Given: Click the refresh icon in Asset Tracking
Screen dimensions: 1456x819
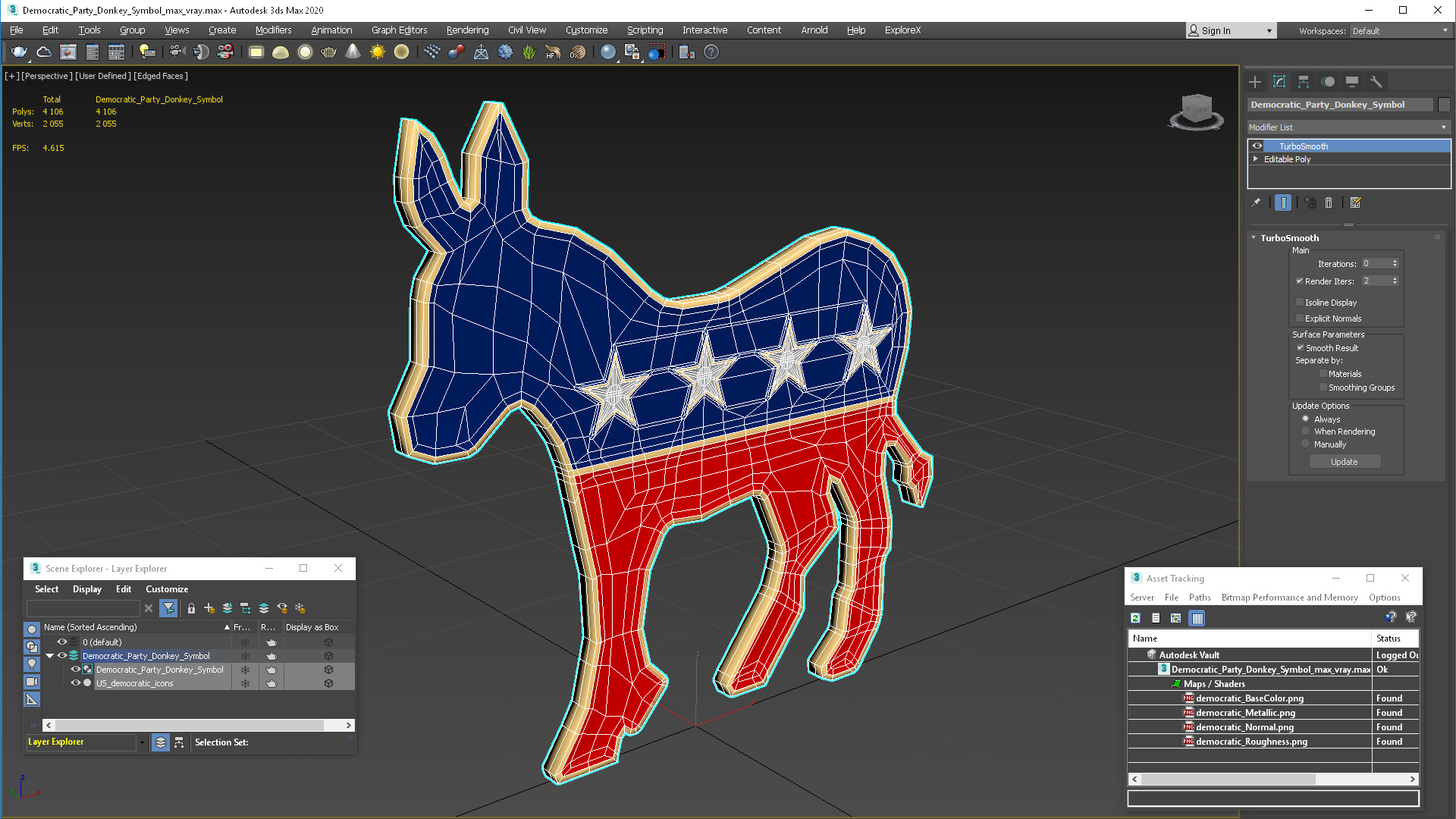Looking at the screenshot, I should tap(1135, 618).
